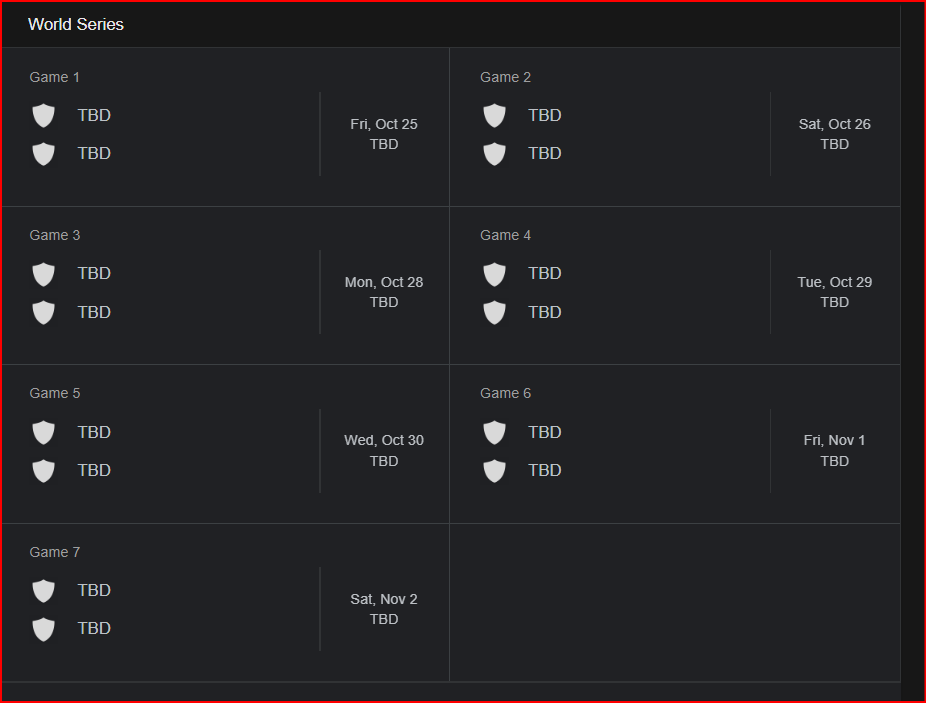
Task: Click bottom team shield icon in Game 2
Action: [494, 154]
